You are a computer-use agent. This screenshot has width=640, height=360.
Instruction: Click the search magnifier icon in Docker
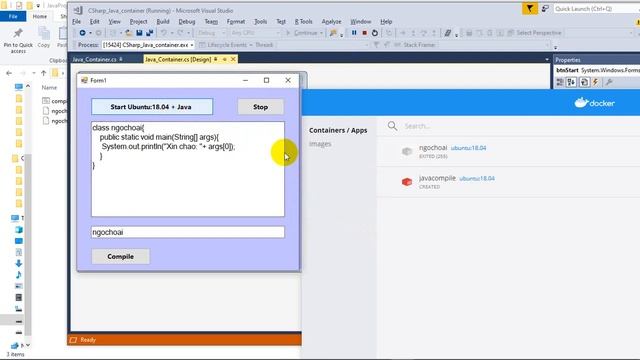click(x=392, y=126)
